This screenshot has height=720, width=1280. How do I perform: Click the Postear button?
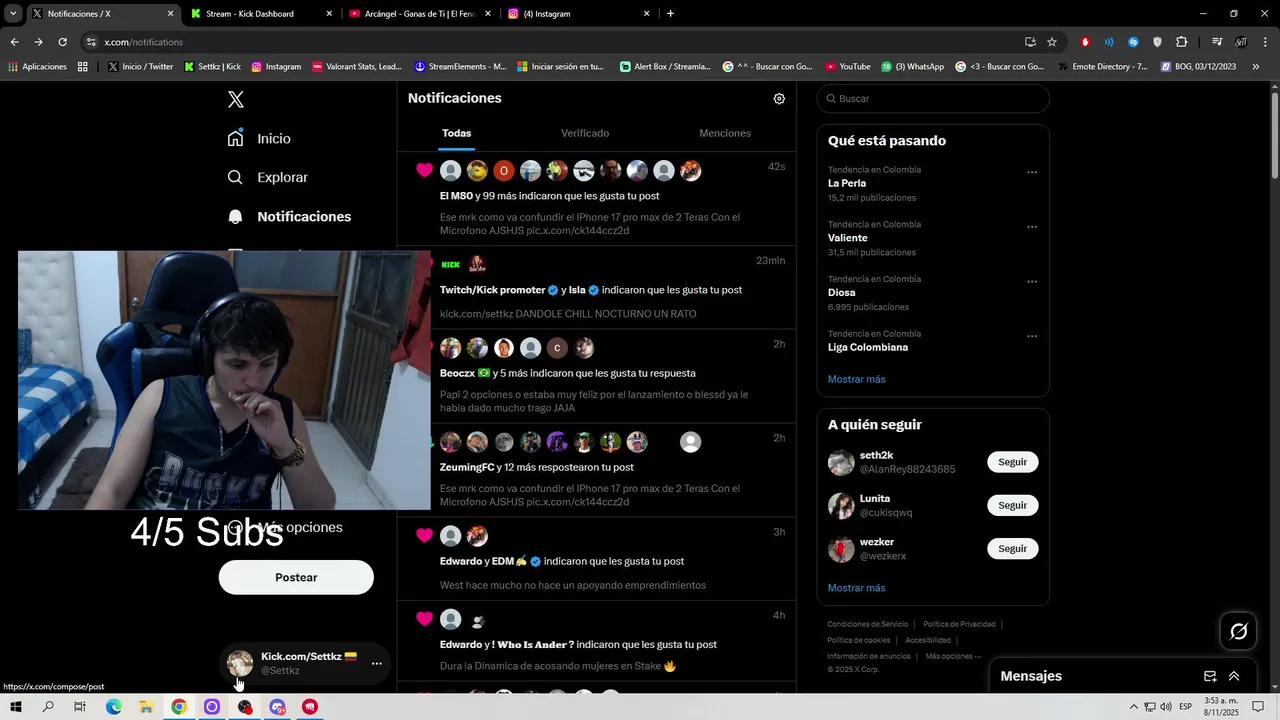coord(296,577)
